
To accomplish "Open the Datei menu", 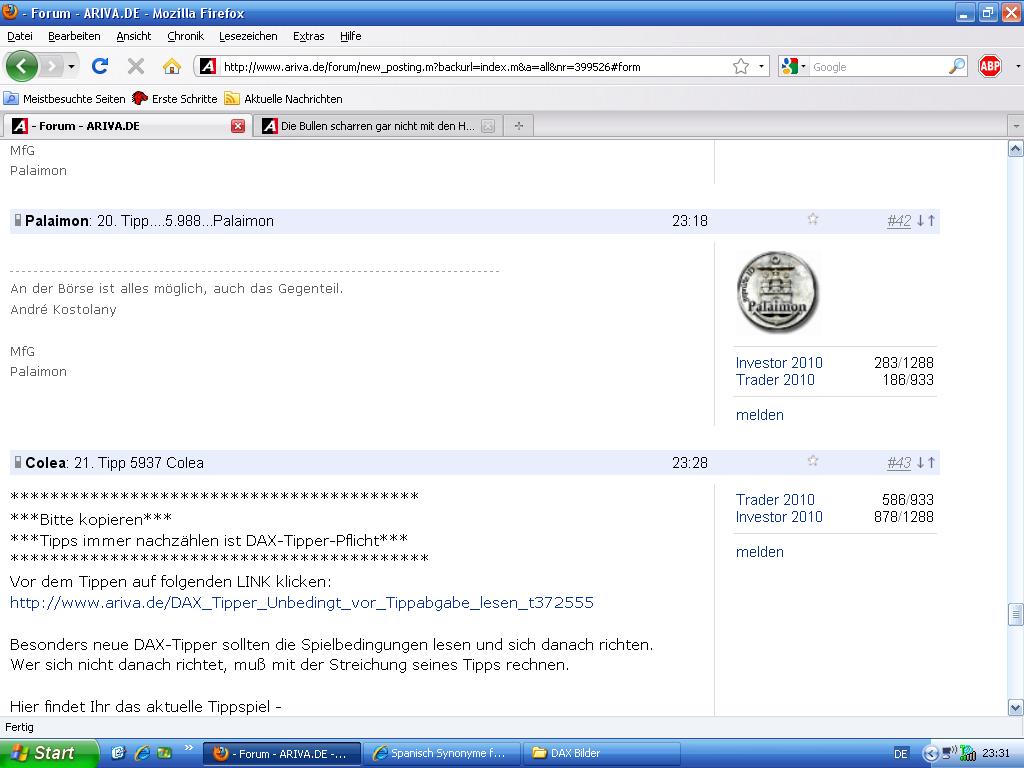I will click(20, 36).
